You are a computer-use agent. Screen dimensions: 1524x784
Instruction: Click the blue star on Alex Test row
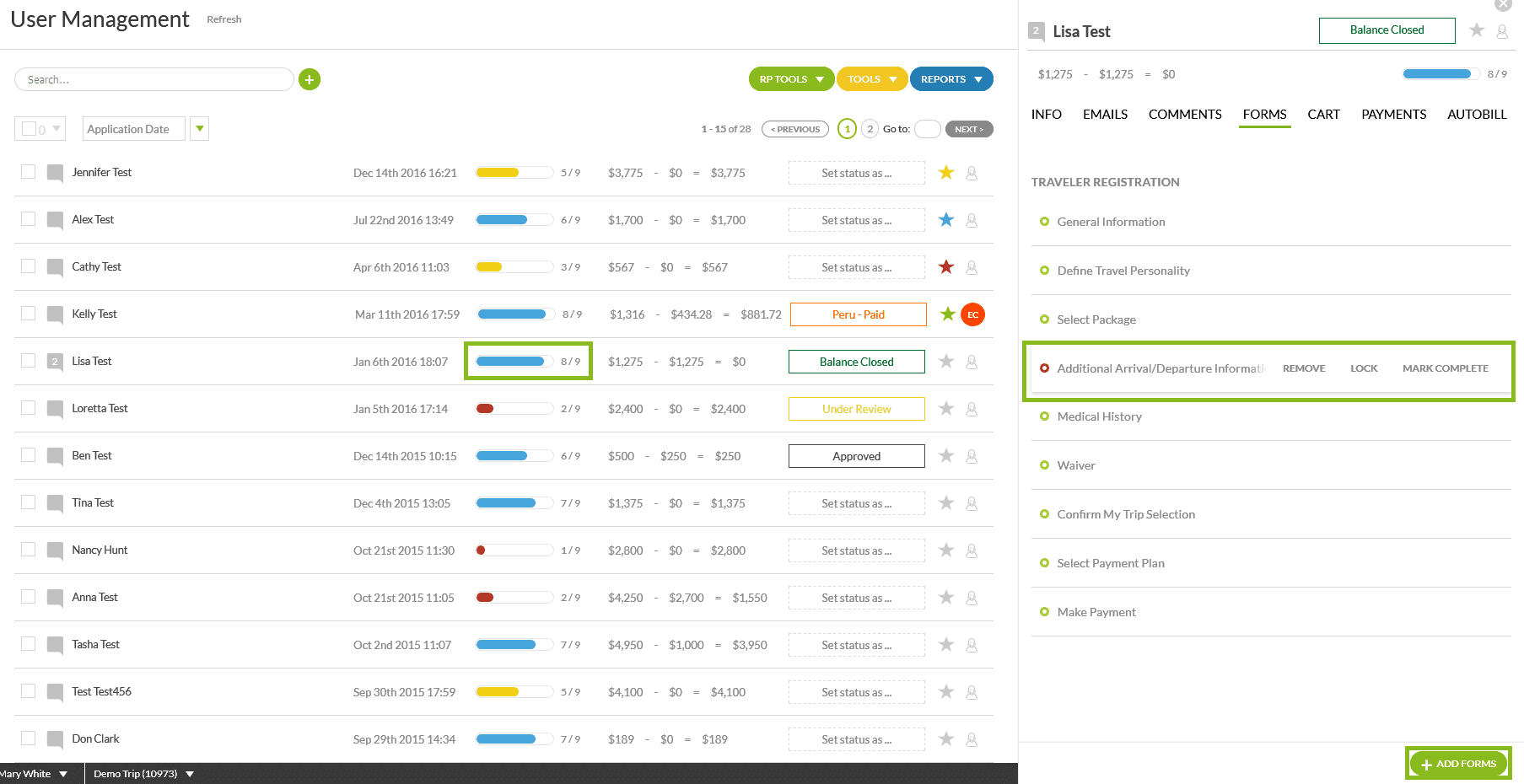946,220
